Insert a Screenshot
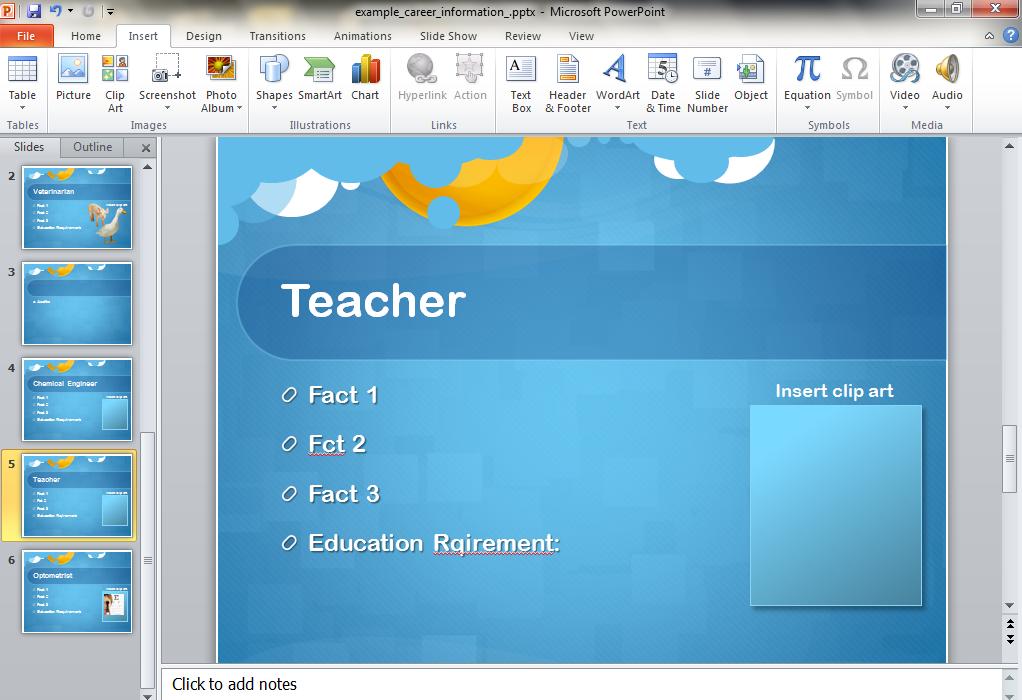This screenshot has width=1022, height=700. click(166, 75)
